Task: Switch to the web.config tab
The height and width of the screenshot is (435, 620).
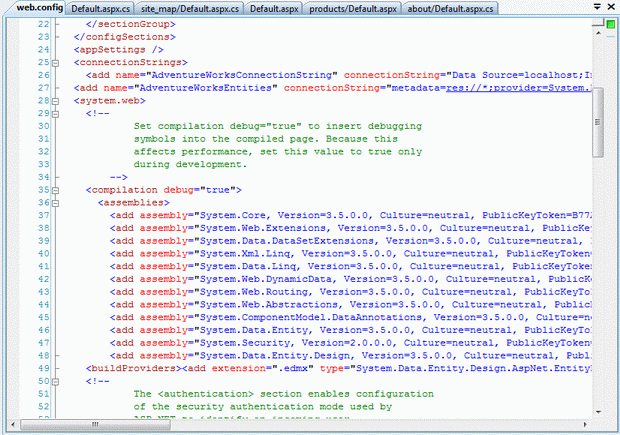Action: (39, 8)
